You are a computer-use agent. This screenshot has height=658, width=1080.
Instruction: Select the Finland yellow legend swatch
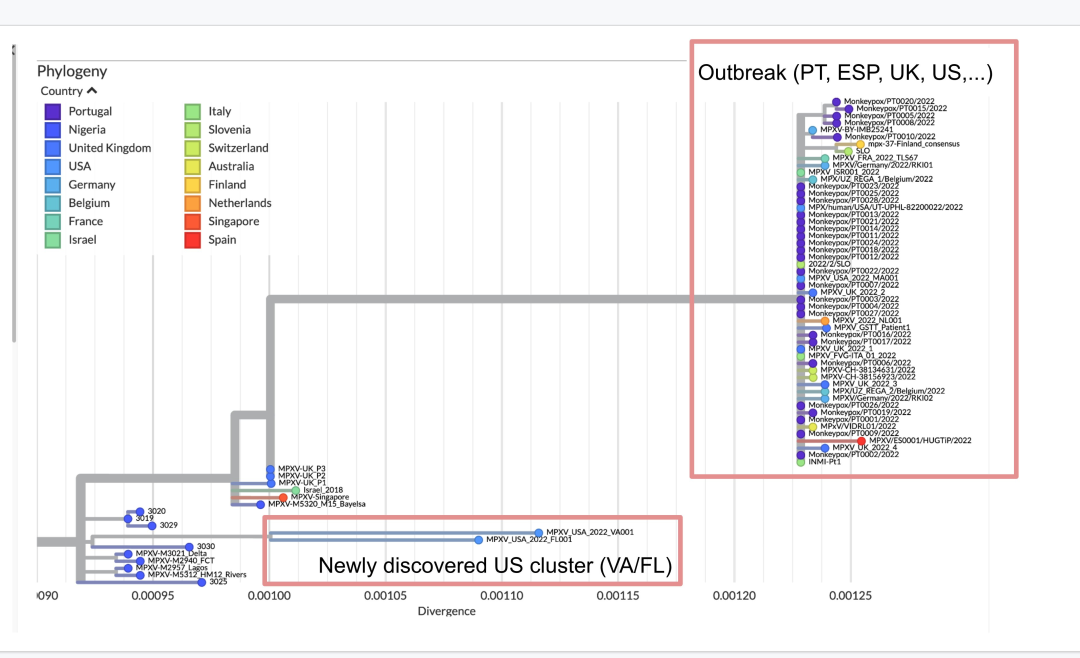pos(193,185)
